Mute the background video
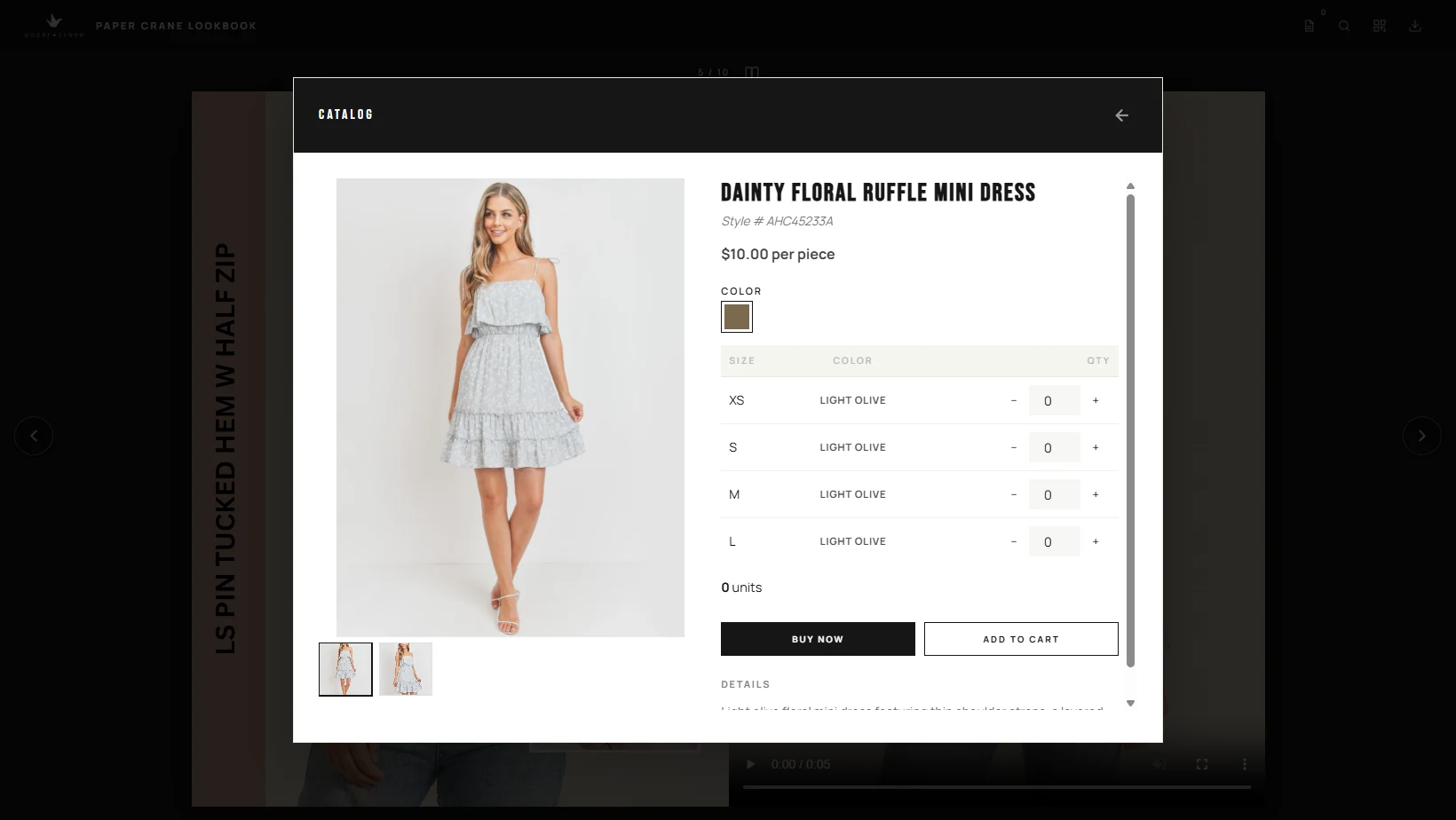 1159,764
